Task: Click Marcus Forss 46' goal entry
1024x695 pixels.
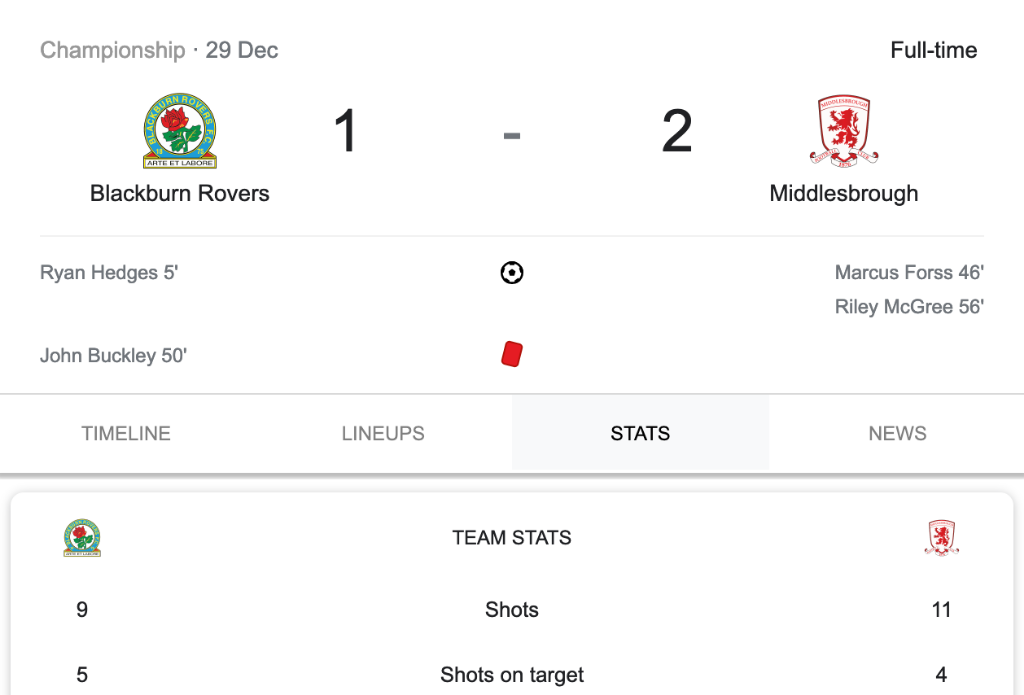Action: (x=909, y=272)
